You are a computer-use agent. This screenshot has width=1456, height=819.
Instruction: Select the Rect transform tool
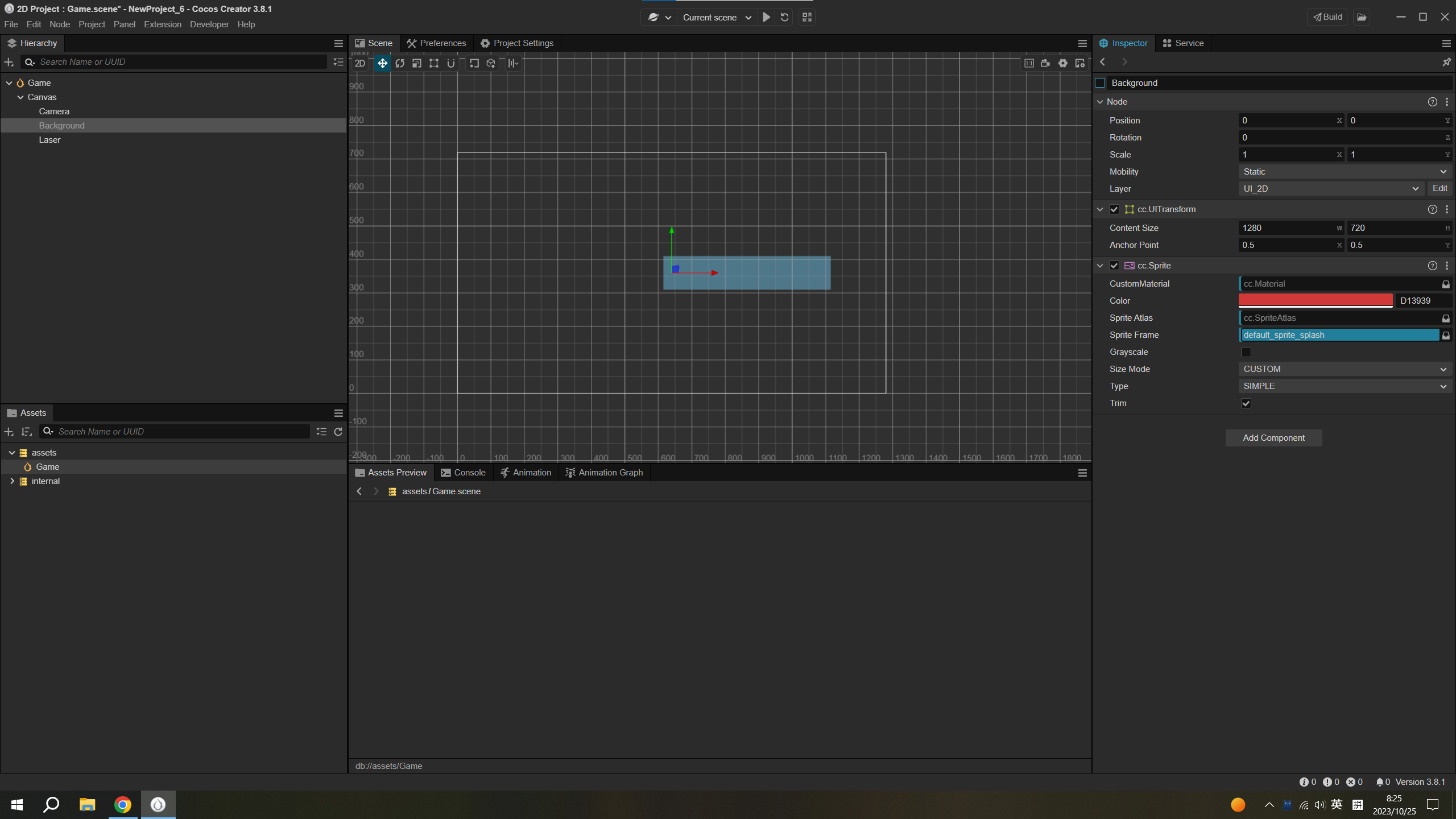[x=433, y=63]
